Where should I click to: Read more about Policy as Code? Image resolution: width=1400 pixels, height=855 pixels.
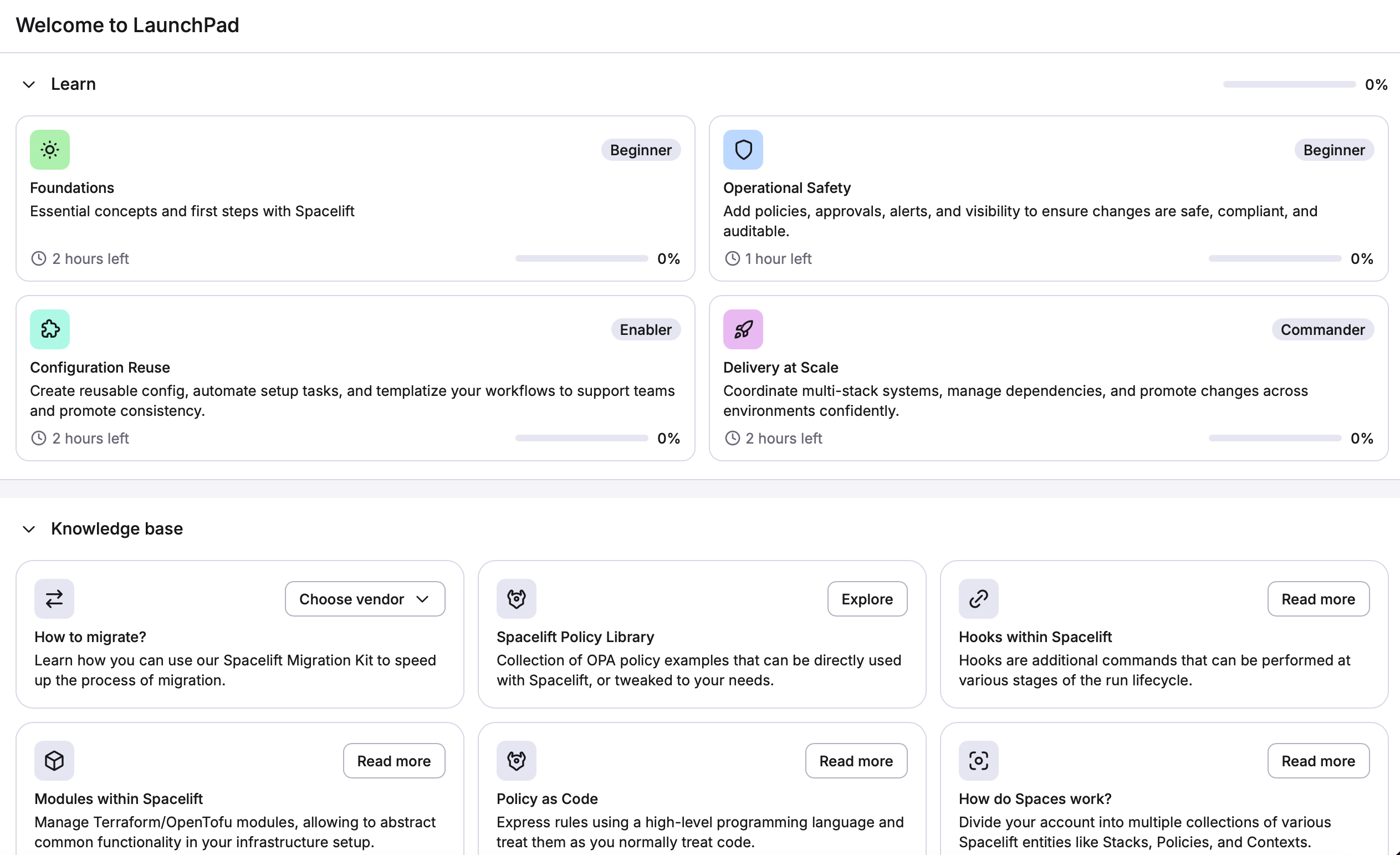[x=856, y=761]
